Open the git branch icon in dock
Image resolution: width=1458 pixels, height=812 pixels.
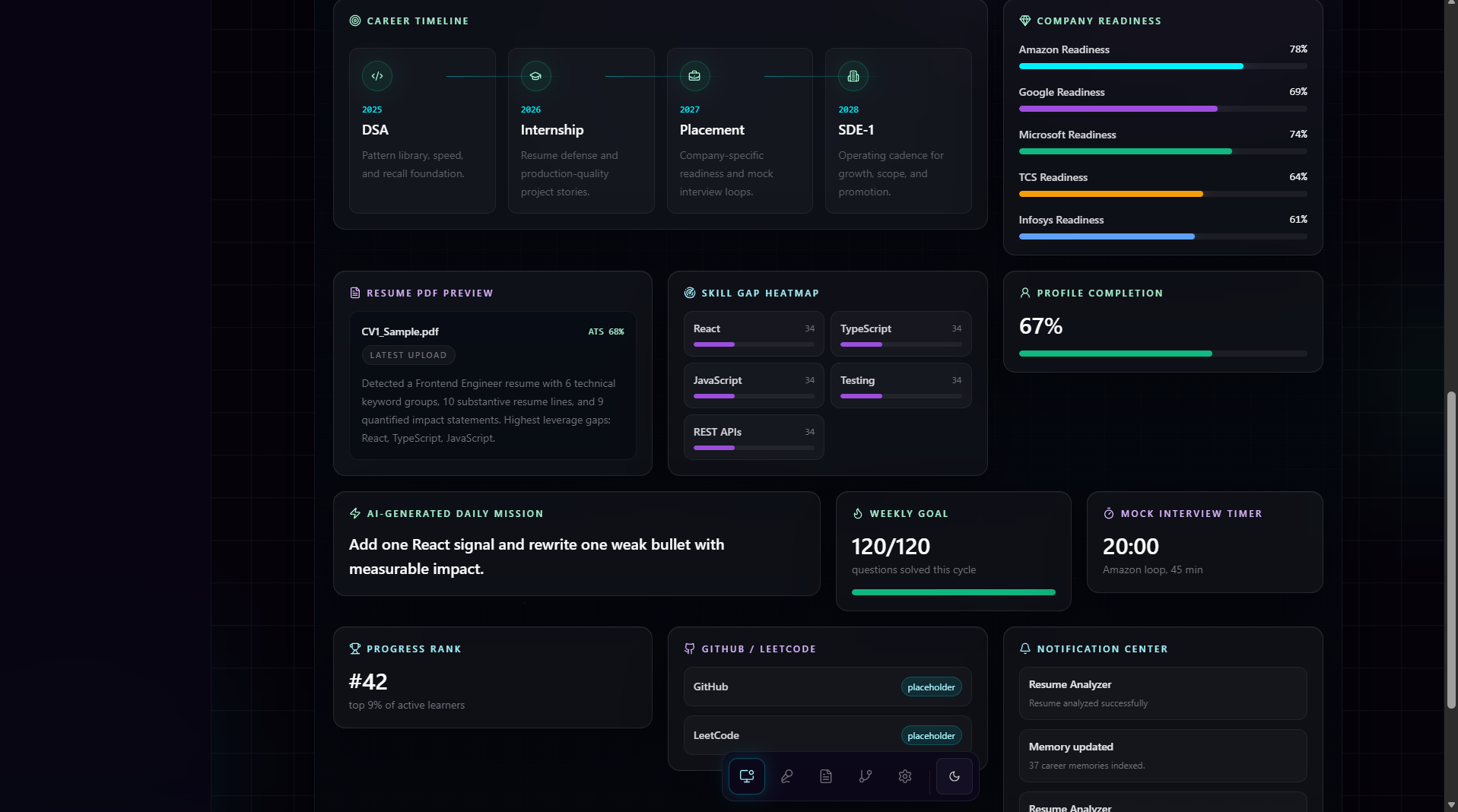[x=866, y=776]
